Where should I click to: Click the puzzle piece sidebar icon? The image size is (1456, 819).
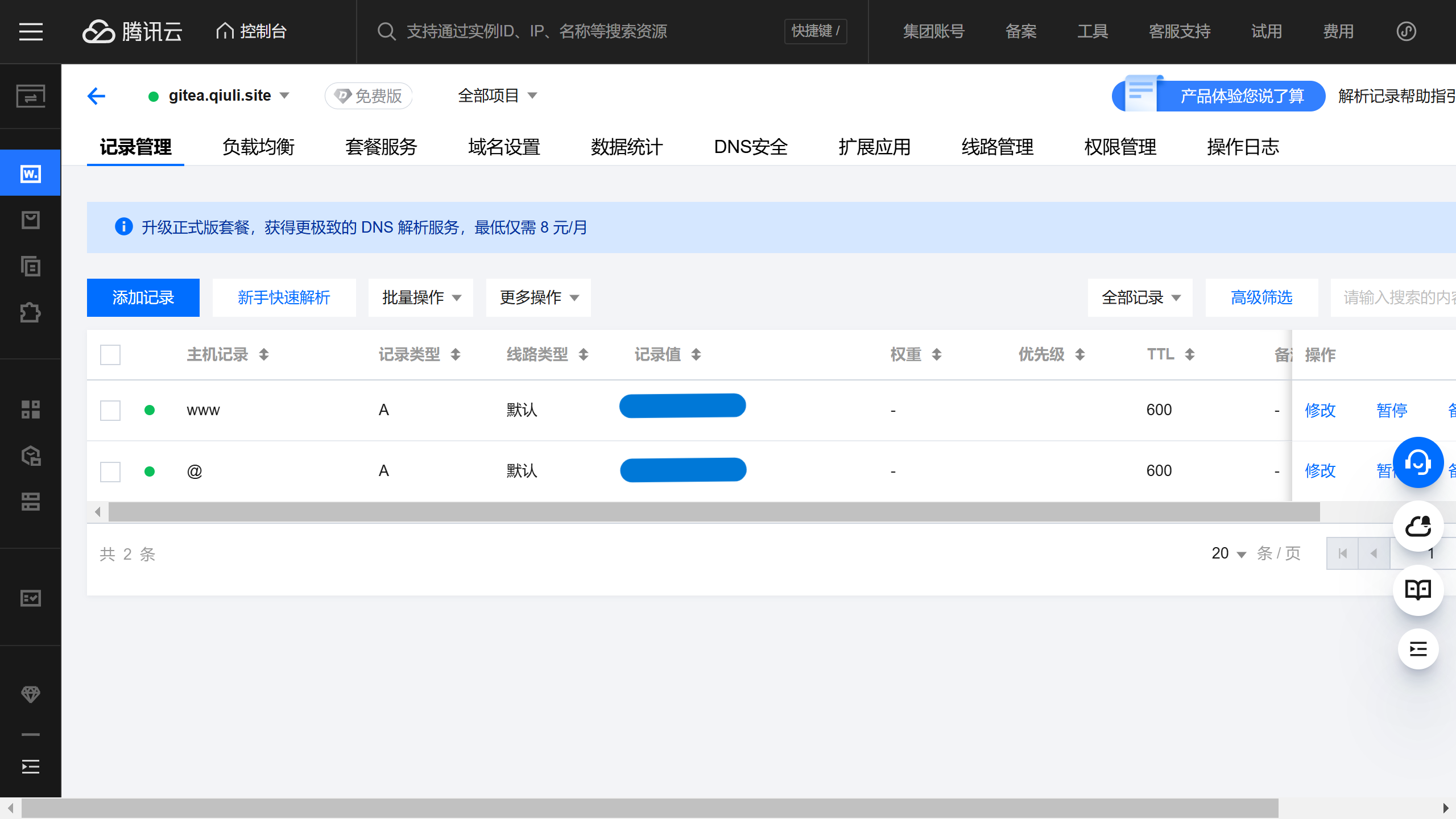30,312
